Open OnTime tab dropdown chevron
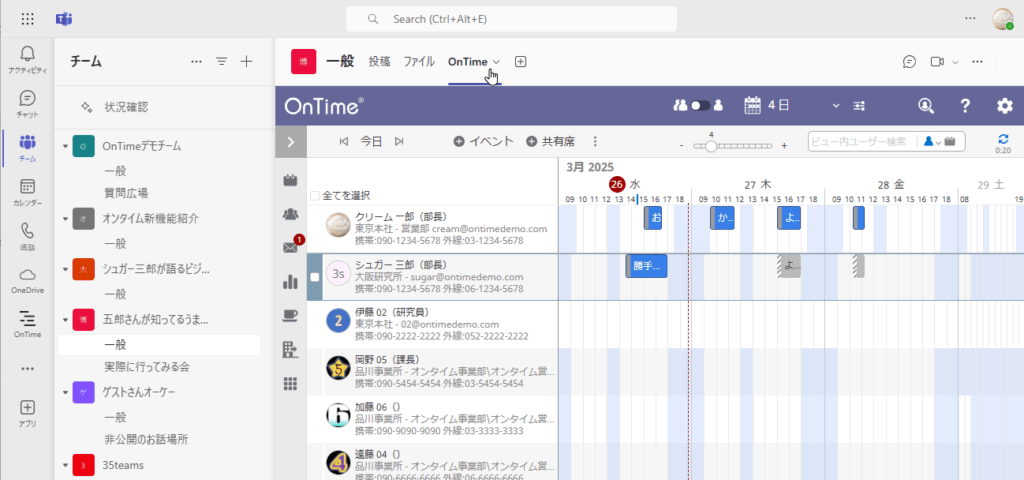Viewport: 1024px width, 480px height. tap(496, 62)
